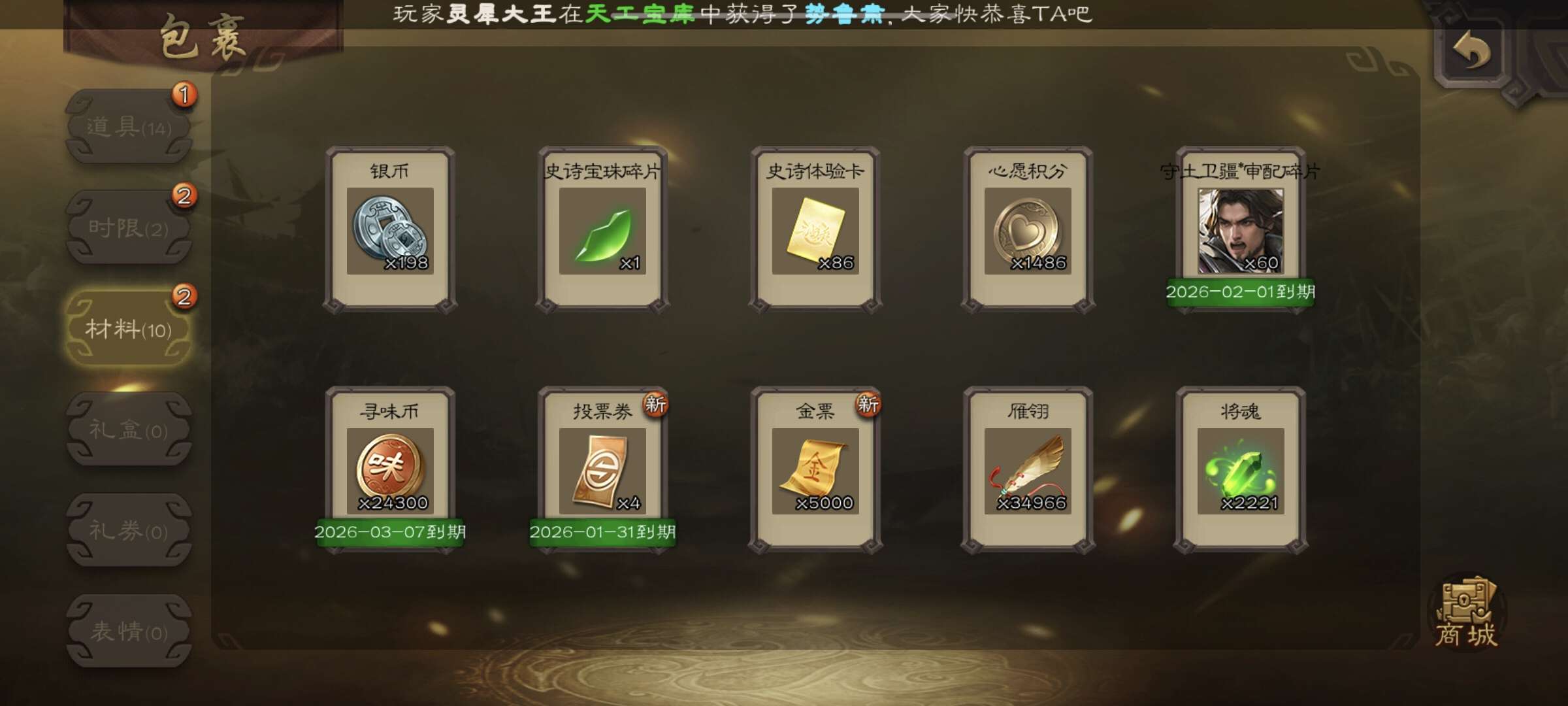
Task: Switch to the 表情(0) tab
Action: (129, 631)
